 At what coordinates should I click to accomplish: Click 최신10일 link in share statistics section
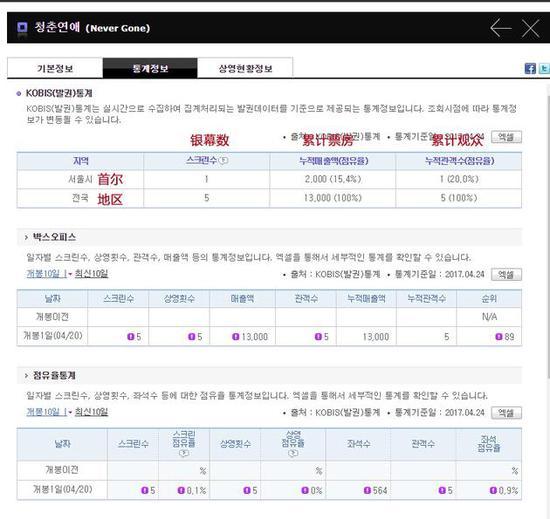pos(91,412)
